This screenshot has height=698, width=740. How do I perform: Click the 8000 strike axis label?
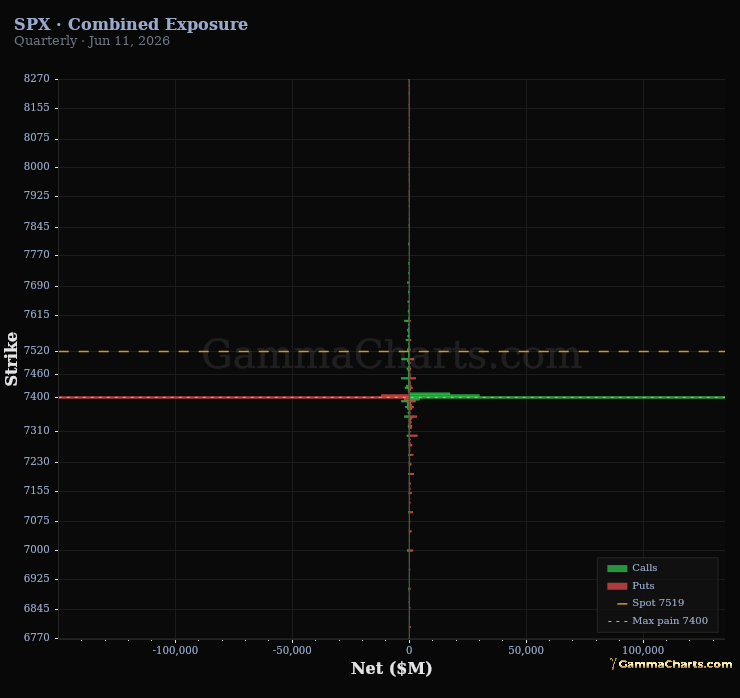[x=36, y=167]
